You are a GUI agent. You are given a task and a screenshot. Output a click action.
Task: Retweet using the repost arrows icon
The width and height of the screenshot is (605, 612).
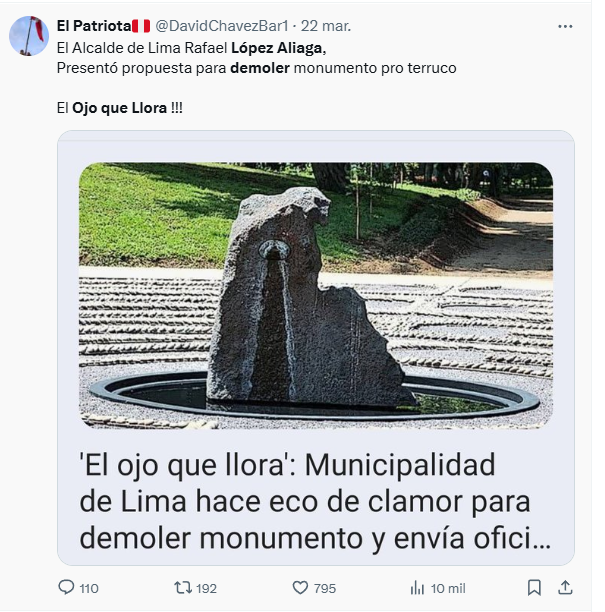(183, 587)
